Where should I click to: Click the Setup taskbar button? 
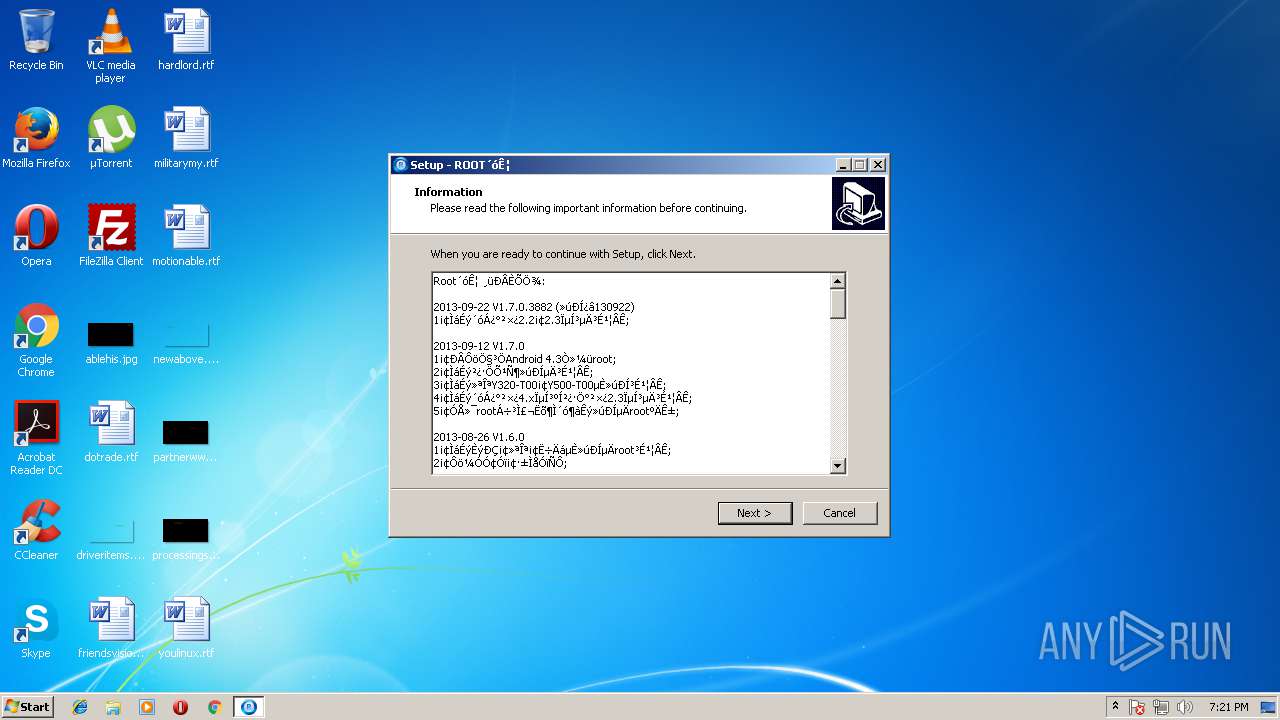(x=249, y=707)
